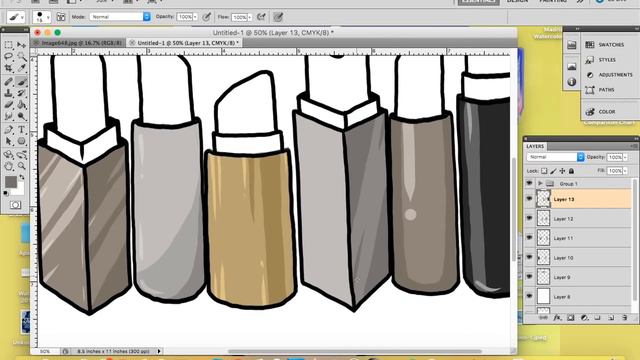Image resolution: width=640 pixels, height=360 pixels.
Task: Hide Layer 11 visibility
Action: (529, 238)
